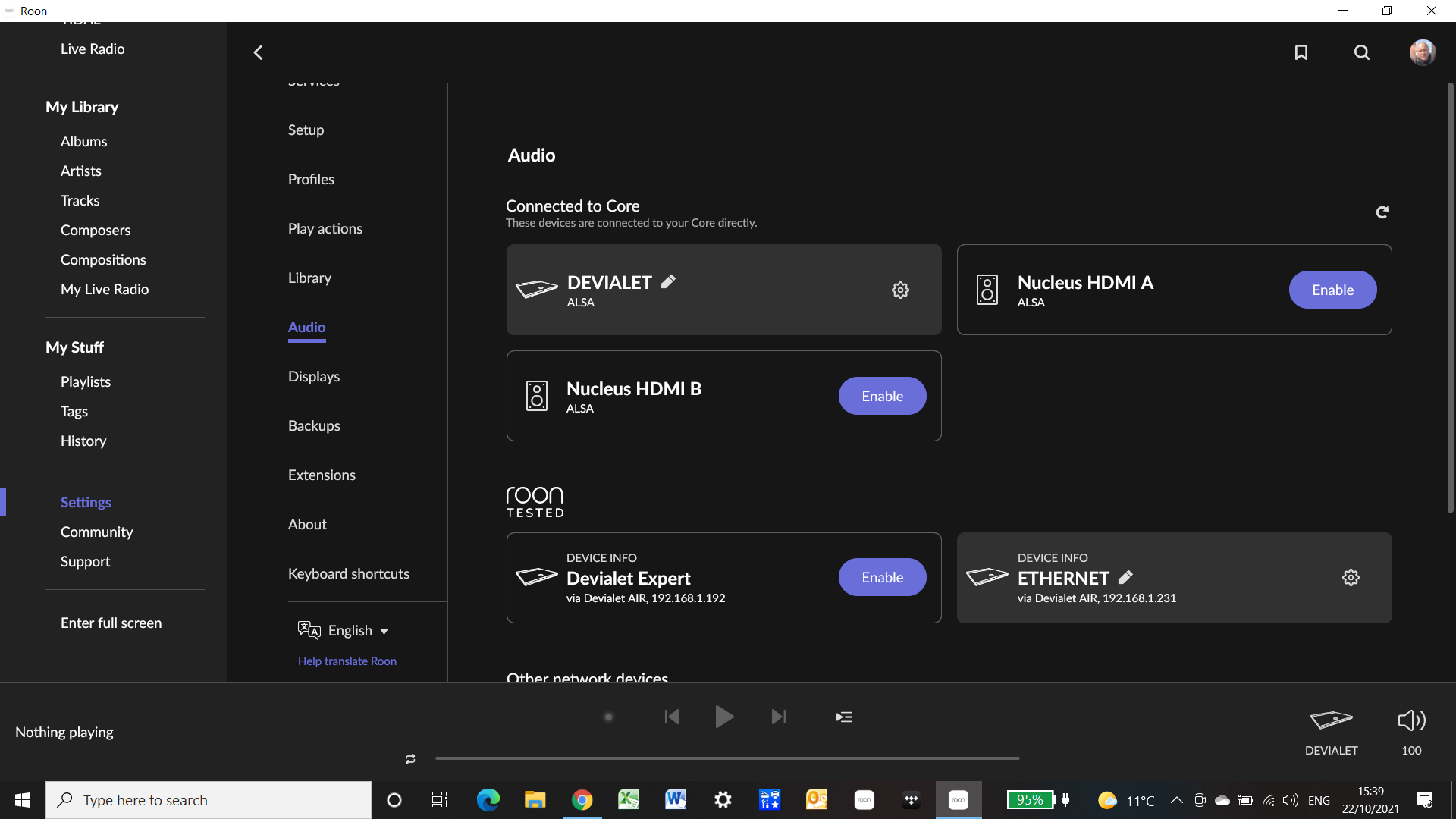This screenshot has width=1456, height=819.
Task: Open system volume tray icon
Action: [x=1291, y=800]
